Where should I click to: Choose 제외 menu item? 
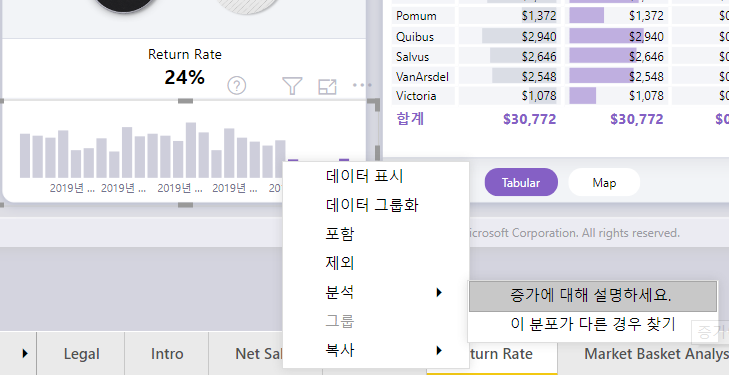[x=340, y=263]
